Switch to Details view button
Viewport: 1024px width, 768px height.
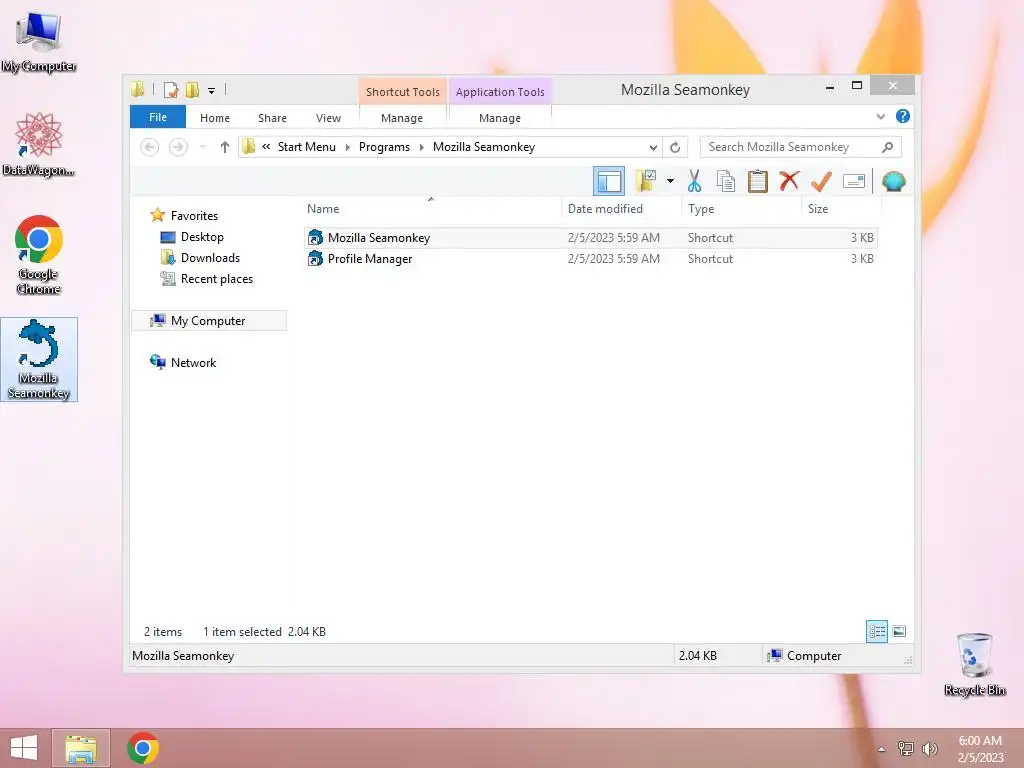[876, 631]
